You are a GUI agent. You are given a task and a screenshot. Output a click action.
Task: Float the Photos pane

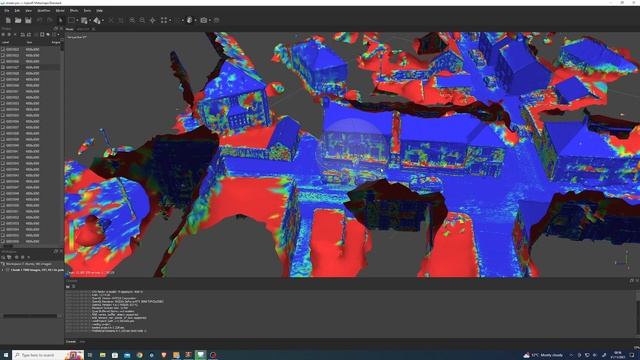pyautogui.click(x=56, y=29)
